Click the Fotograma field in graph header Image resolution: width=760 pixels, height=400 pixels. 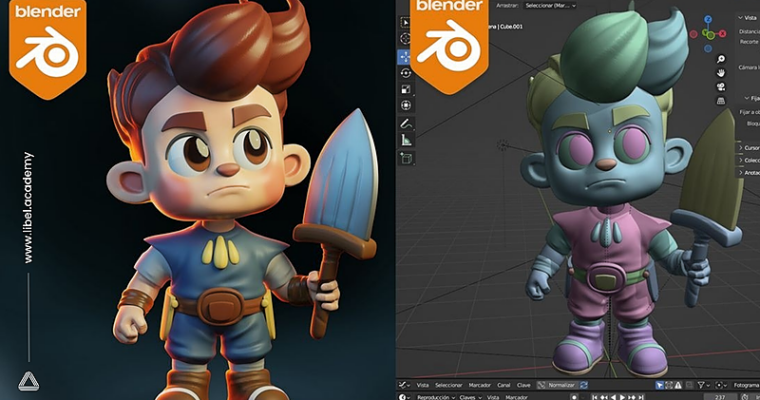pos(745,385)
